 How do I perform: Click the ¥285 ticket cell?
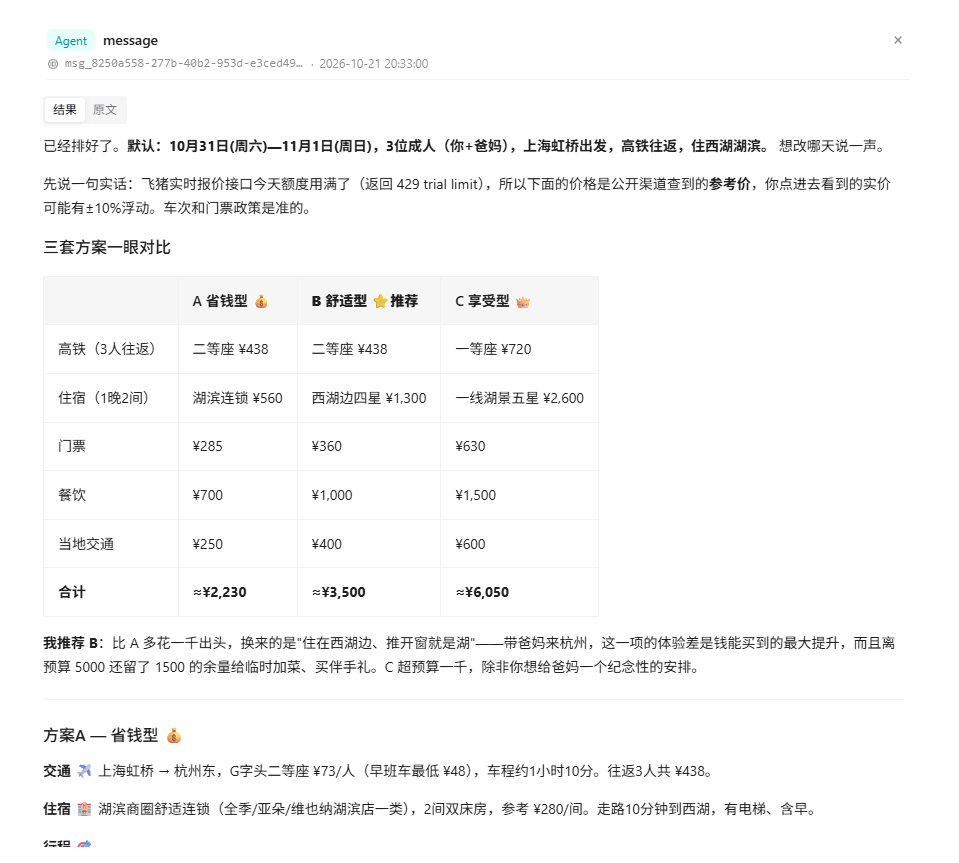coord(238,446)
